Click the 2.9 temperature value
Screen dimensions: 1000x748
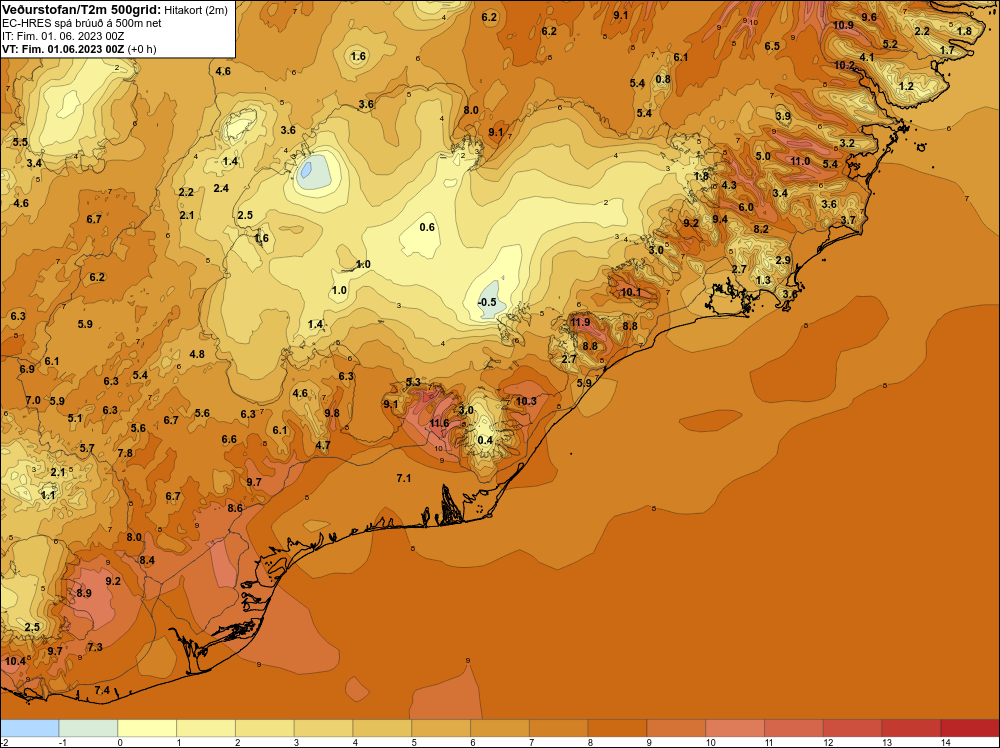[x=783, y=260]
